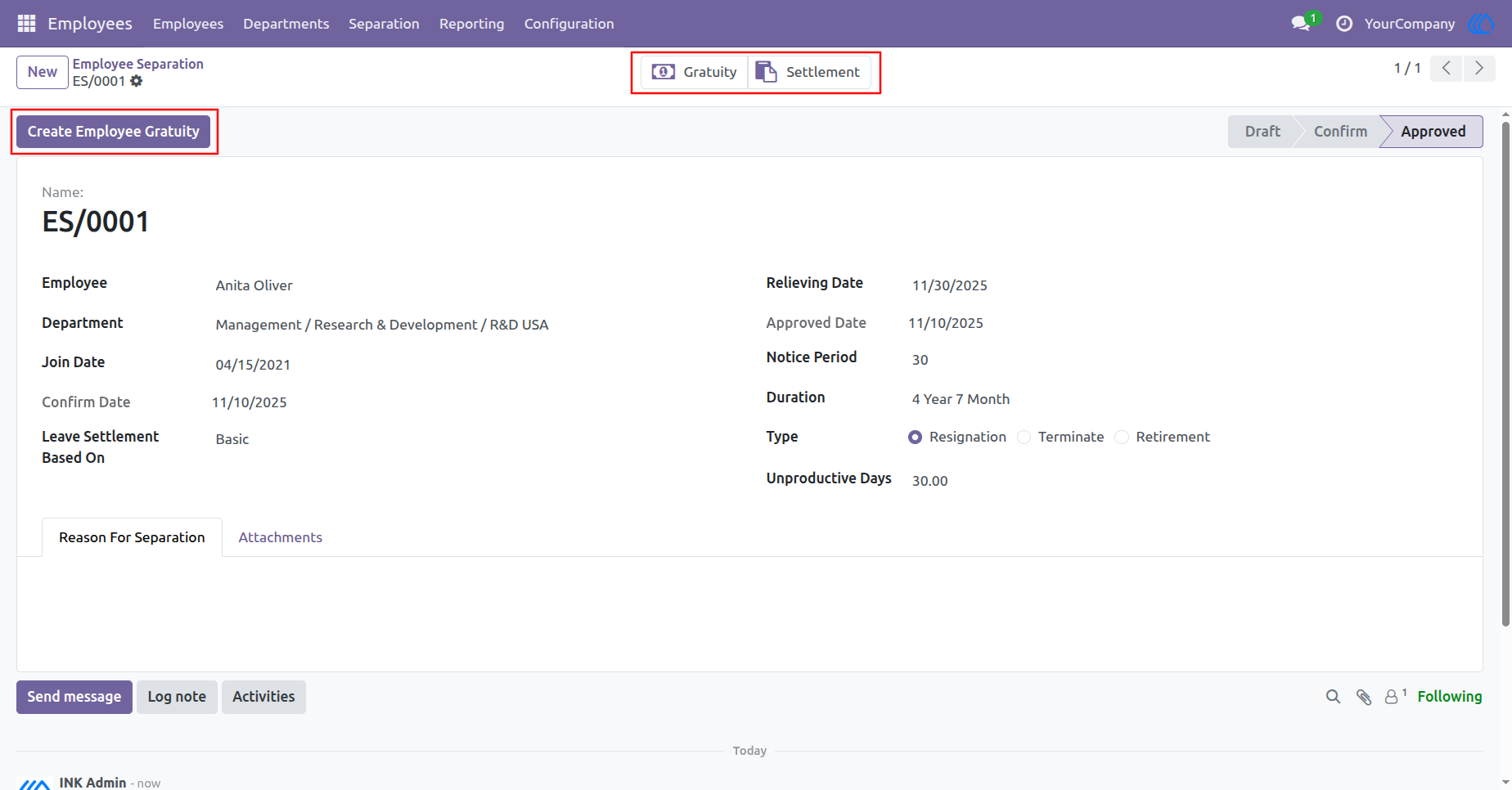Image resolution: width=1512 pixels, height=790 pixels.
Task: Open the gear actions icon beside ES/0001
Action: click(137, 81)
